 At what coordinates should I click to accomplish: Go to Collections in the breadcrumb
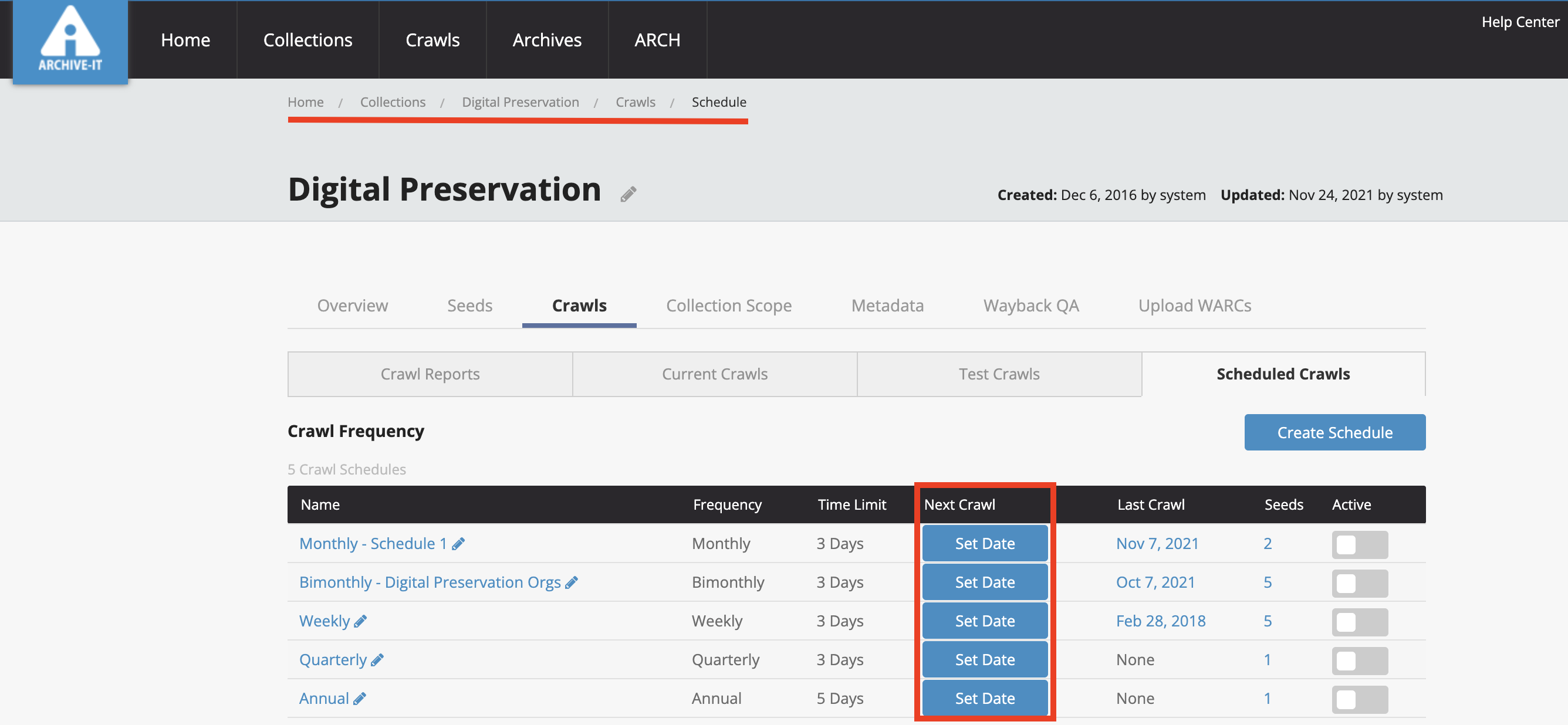[393, 102]
